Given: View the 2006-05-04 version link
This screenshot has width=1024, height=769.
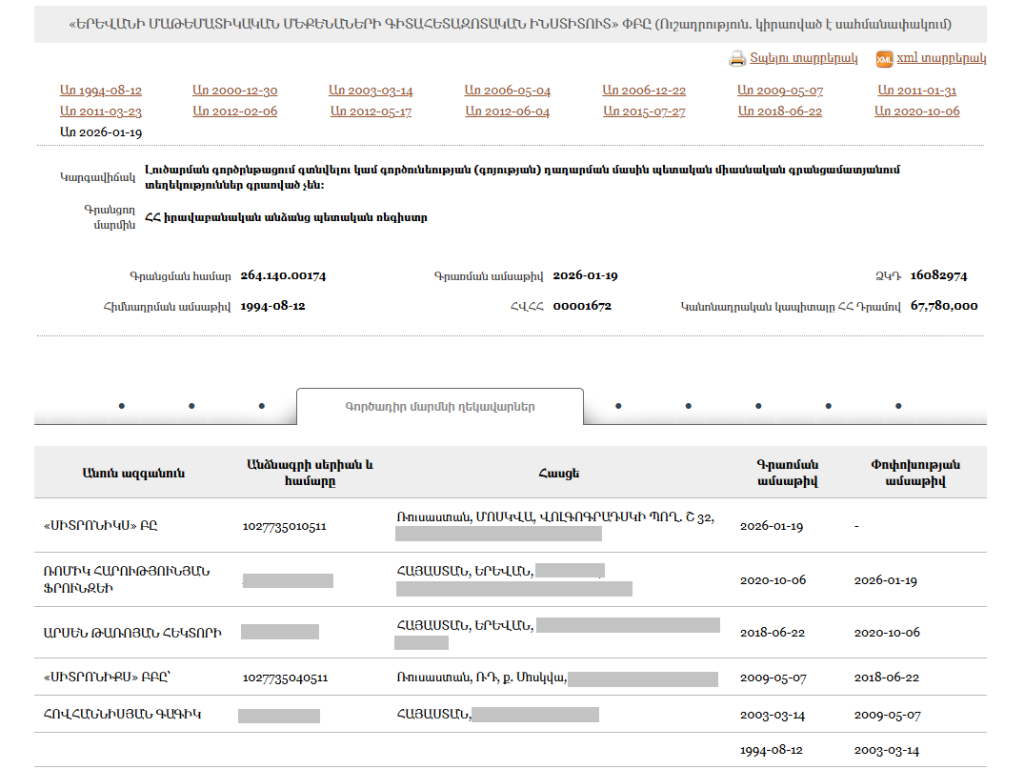Looking at the screenshot, I should [x=507, y=91].
